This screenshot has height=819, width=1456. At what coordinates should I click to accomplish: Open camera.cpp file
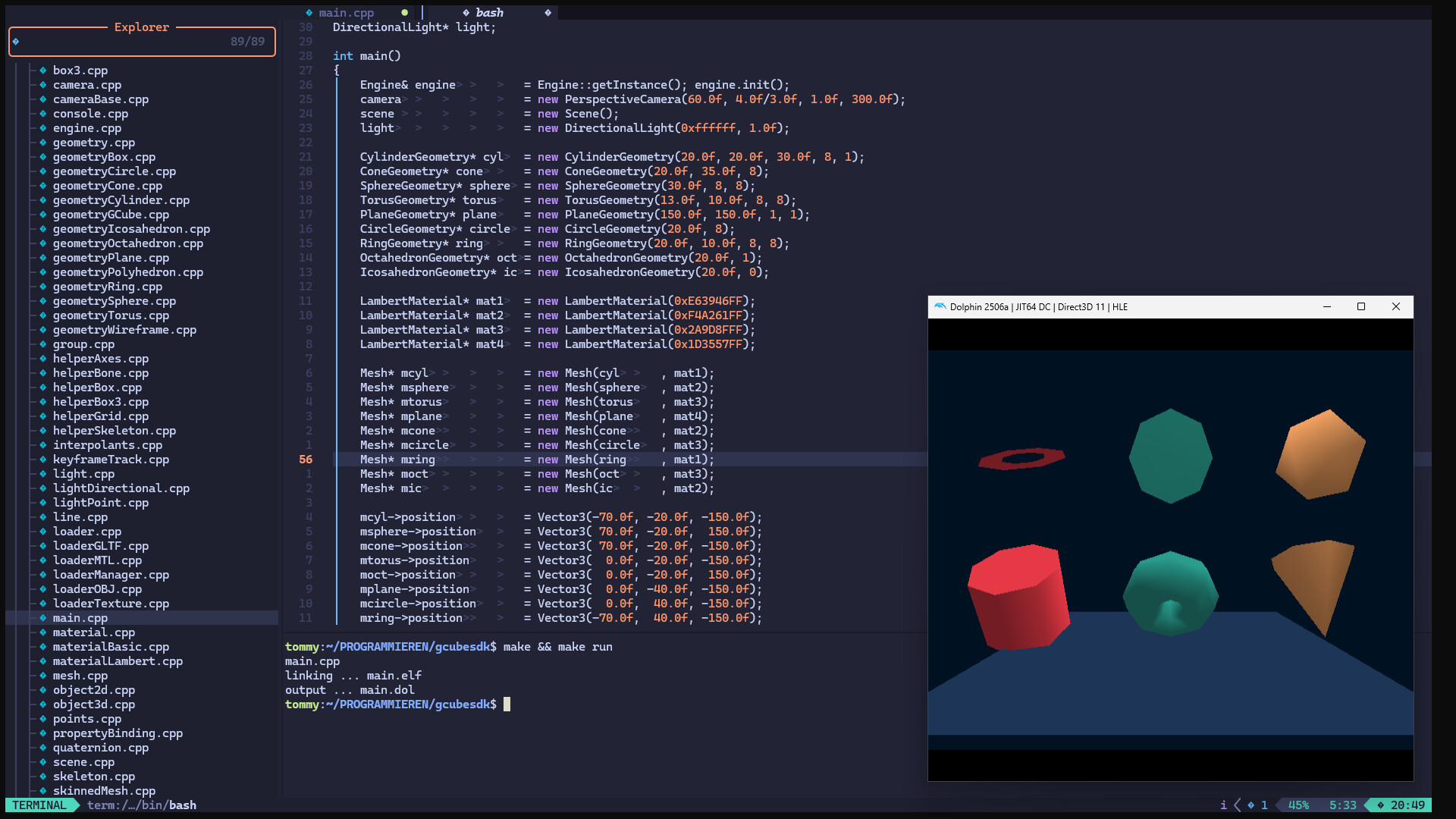[87, 85]
